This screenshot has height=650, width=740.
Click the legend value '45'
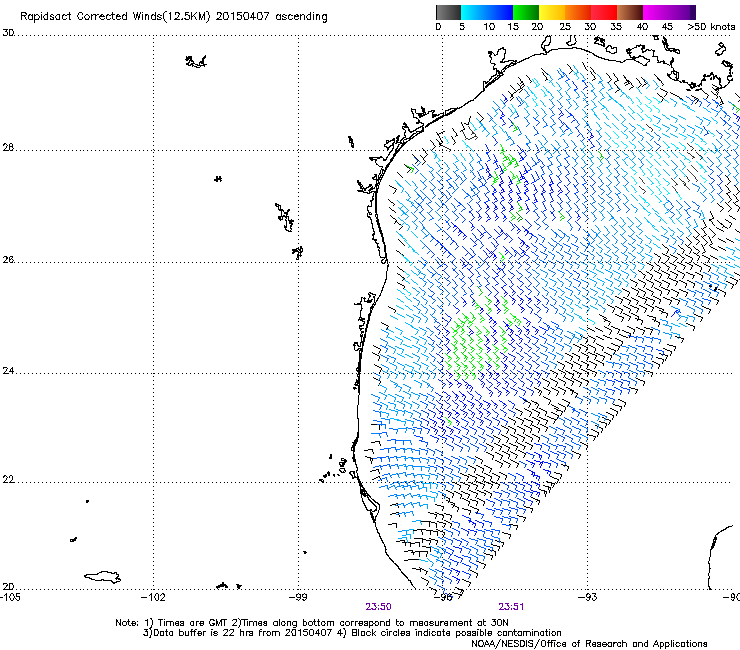[667, 27]
